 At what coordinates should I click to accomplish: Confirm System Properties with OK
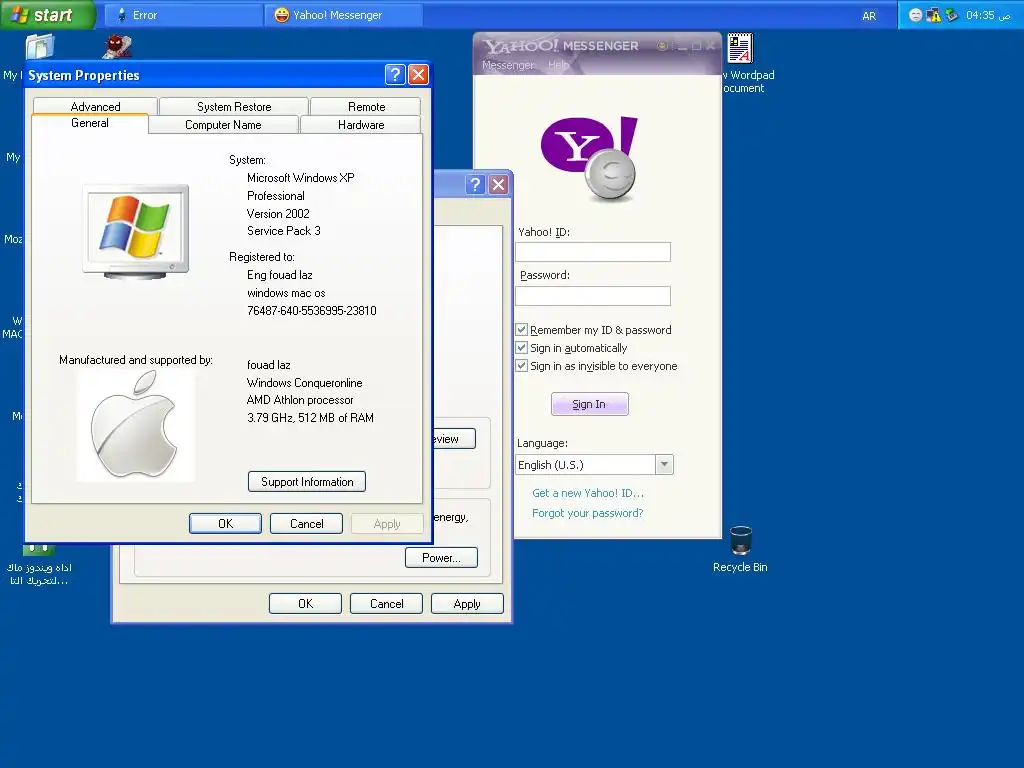click(x=225, y=524)
